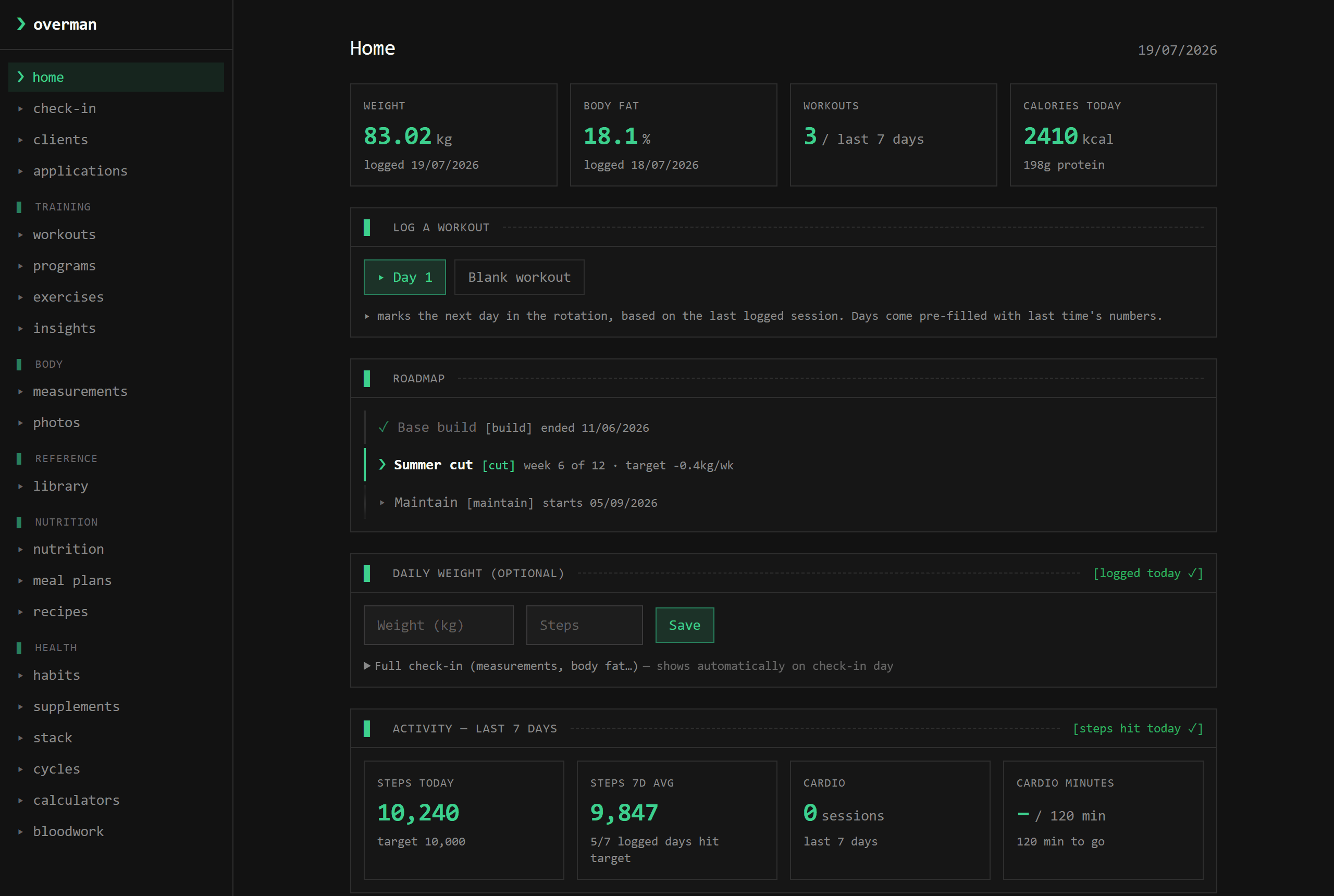
Task: Open cycles page
Action: pyautogui.click(x=116, y=769)
